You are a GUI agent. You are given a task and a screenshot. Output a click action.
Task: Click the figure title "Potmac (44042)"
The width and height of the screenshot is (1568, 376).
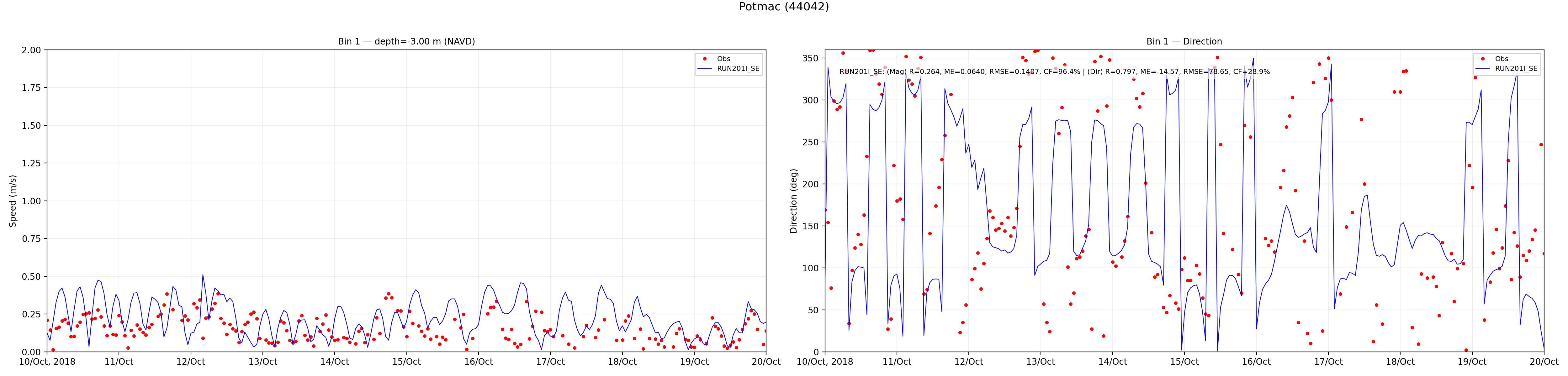(x=783, y=7)
